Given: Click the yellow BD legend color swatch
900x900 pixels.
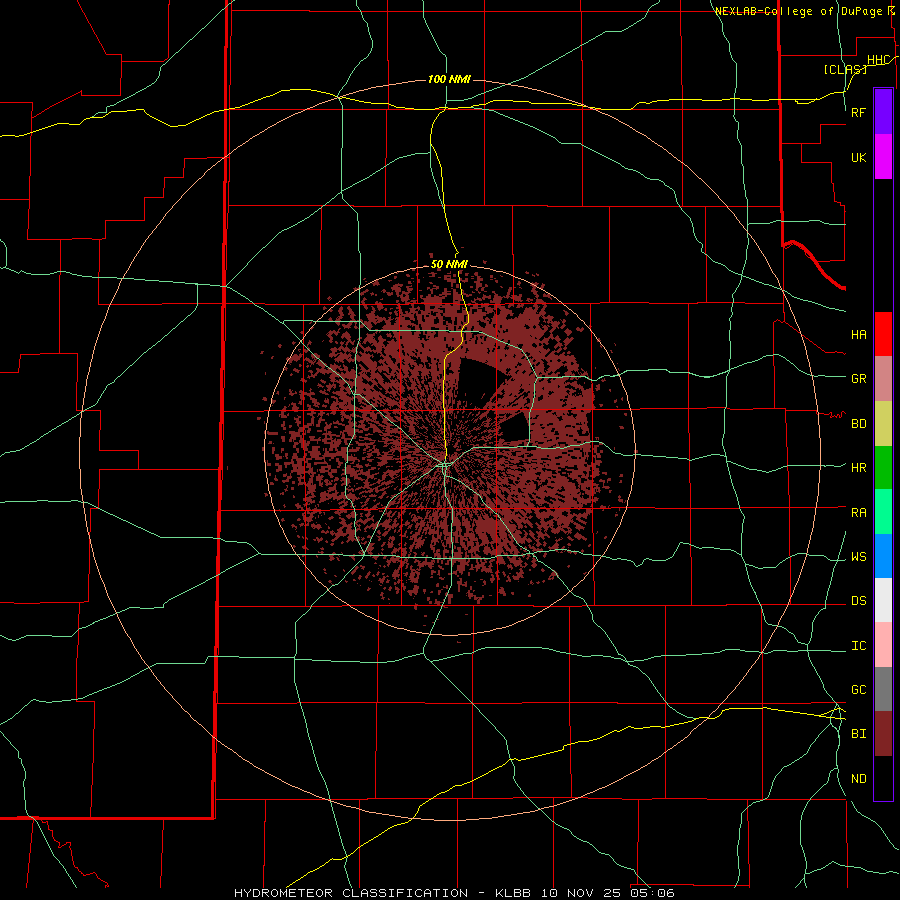Looking at the screenshot, I should (x=883, y=423).
